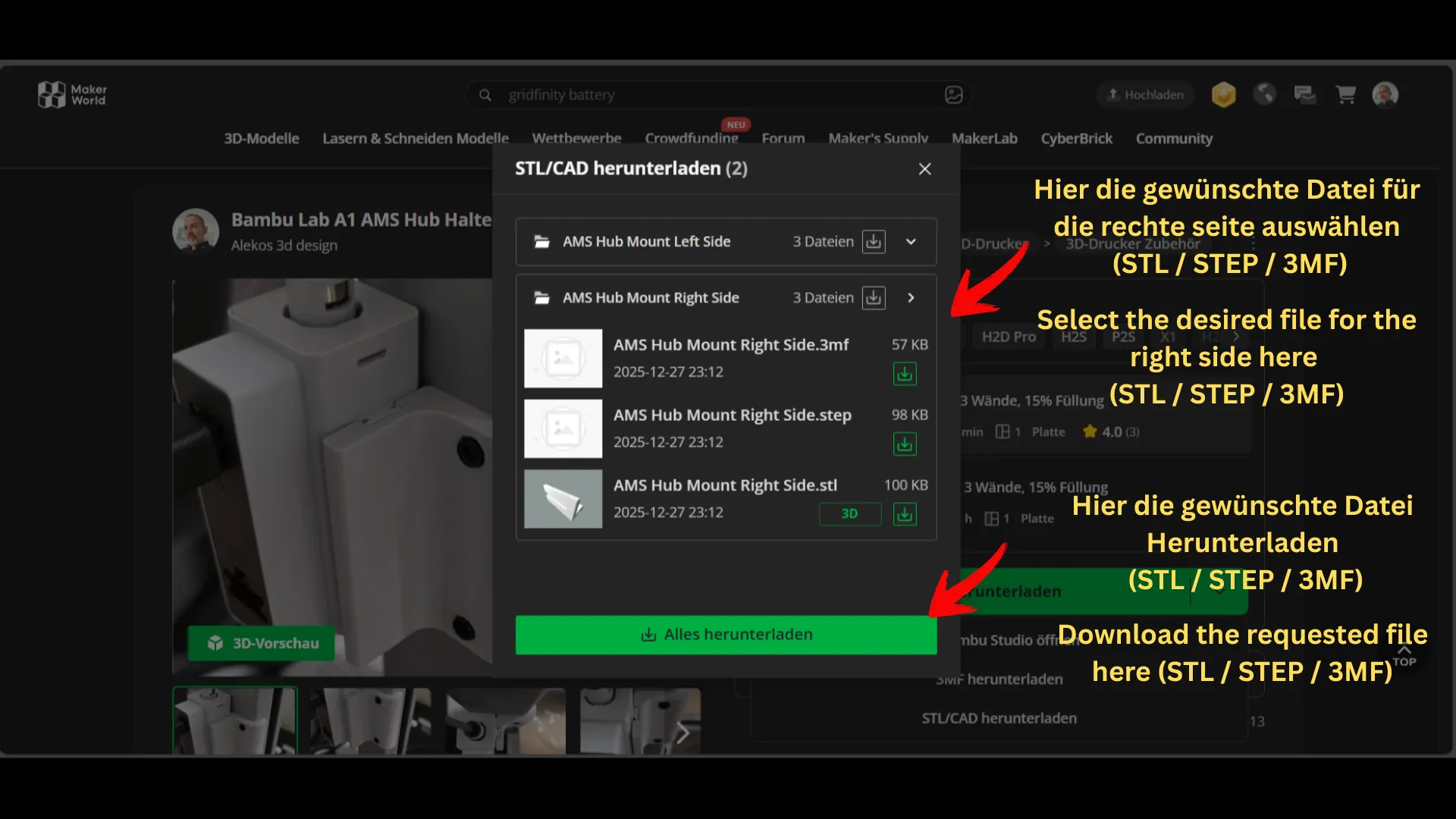Collapse the AMS Hub Mount Right Side folder
Screen dimensions: 1456x819
[911, 298]
